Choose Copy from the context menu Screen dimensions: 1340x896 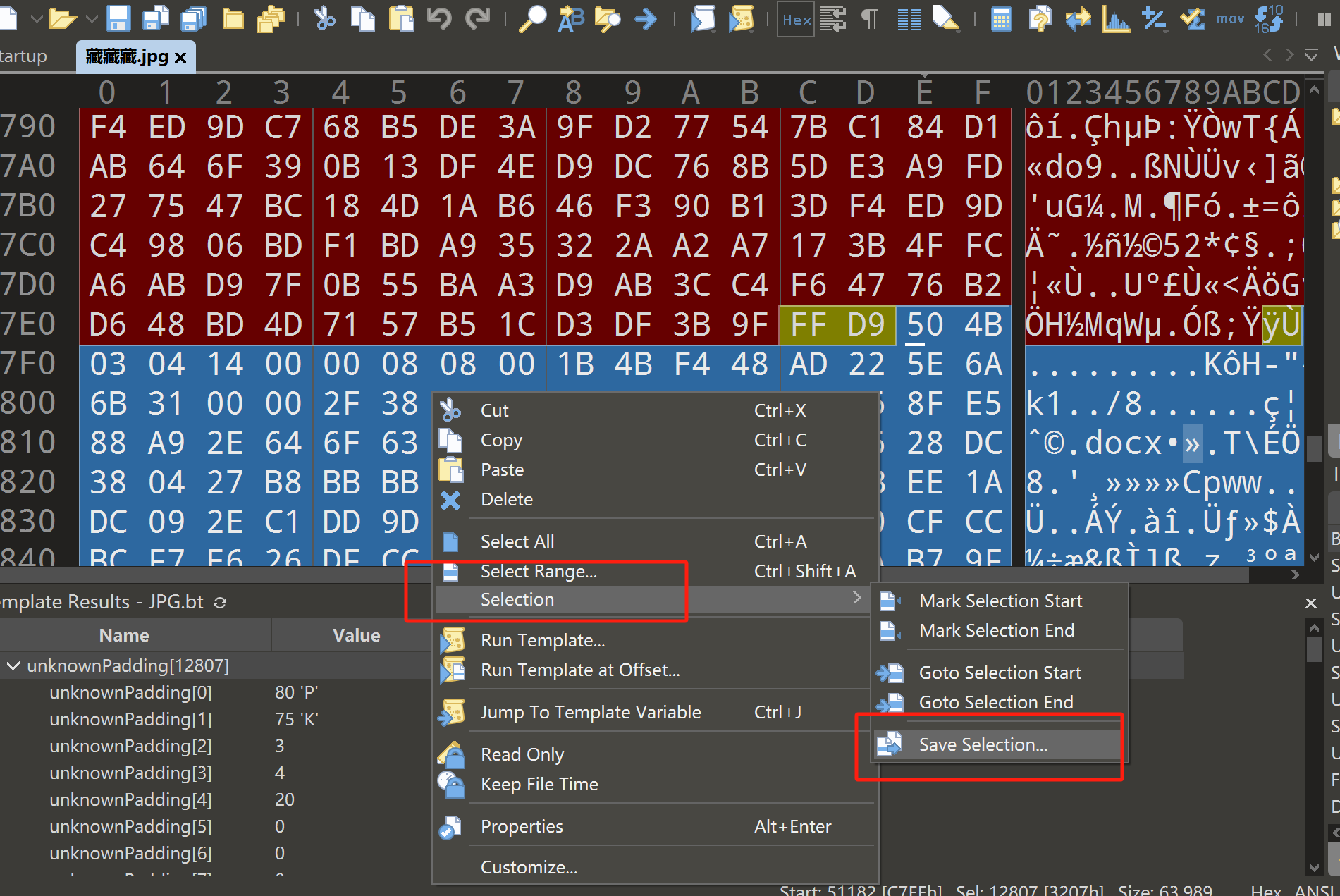[x=656, y=440]
